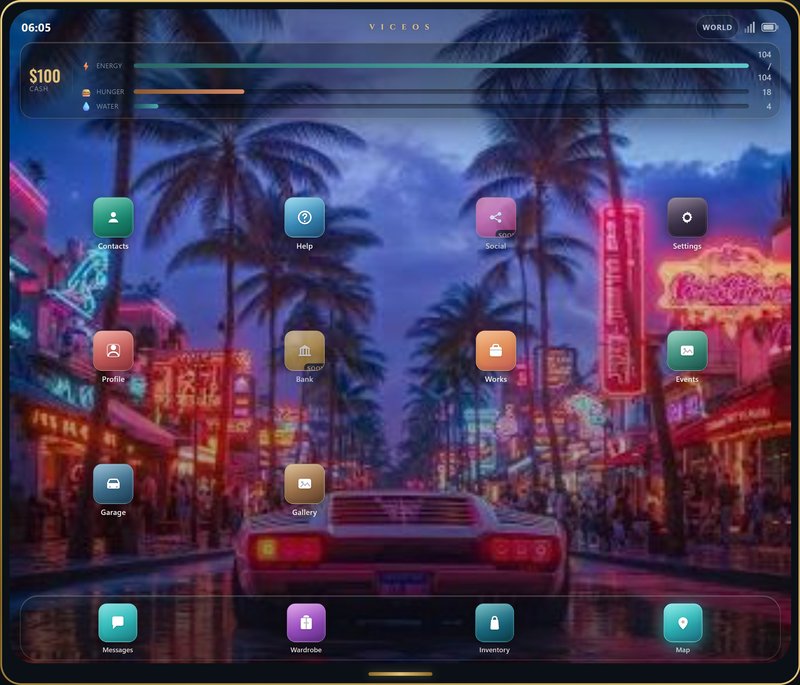Open the Social app icon

click(496, 218)
